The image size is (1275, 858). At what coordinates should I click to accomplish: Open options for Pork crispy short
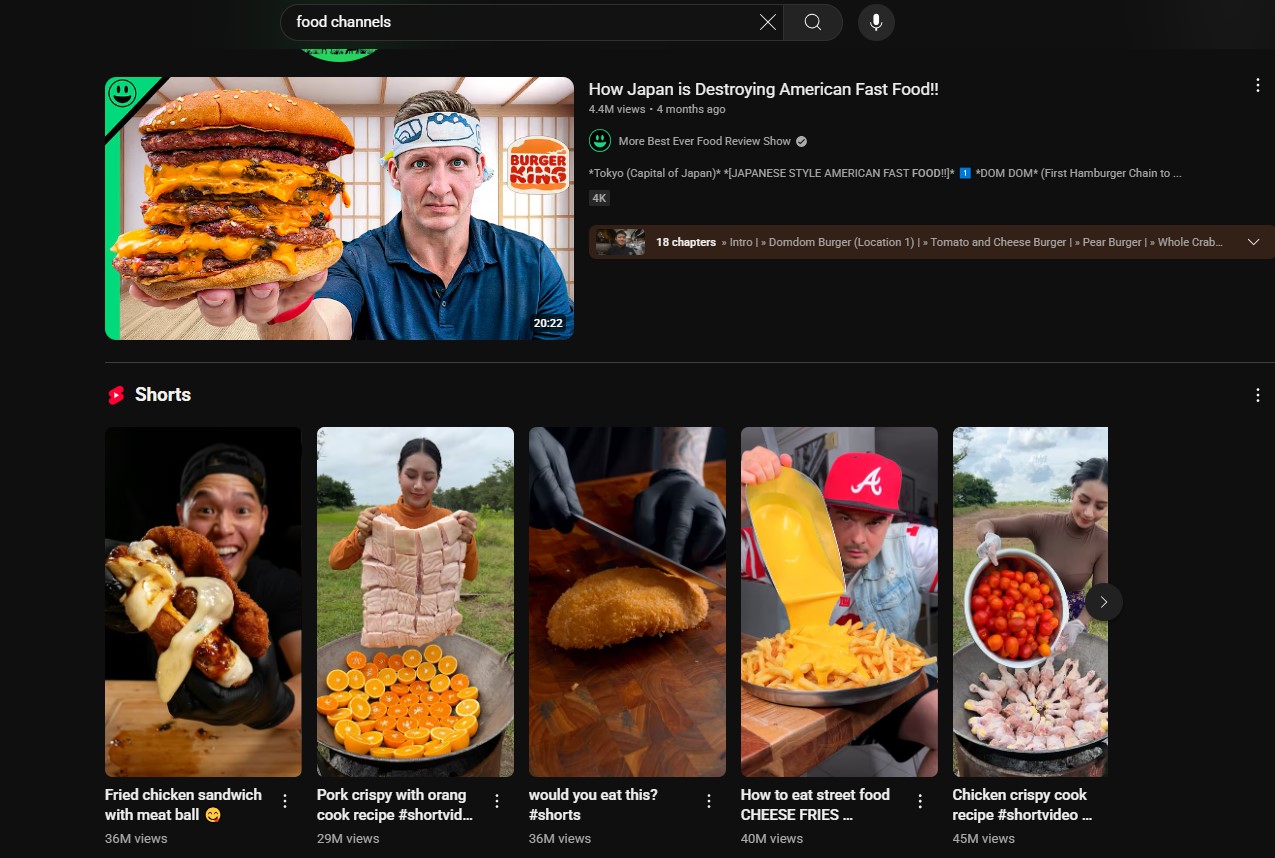(497, 801)
